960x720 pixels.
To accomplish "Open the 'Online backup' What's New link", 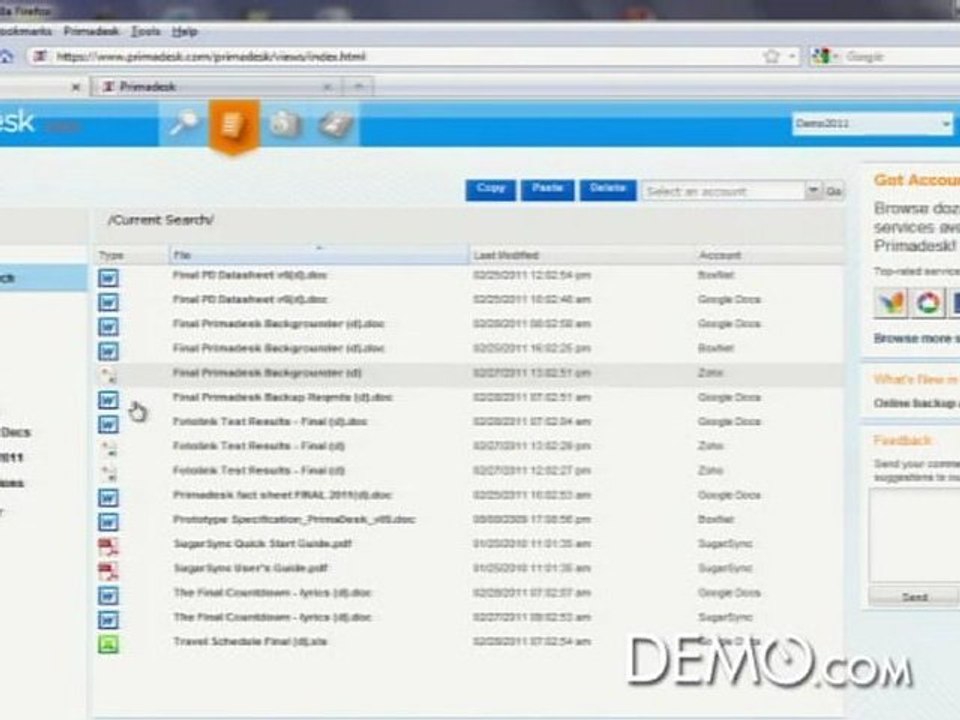I will click(916, 403).
